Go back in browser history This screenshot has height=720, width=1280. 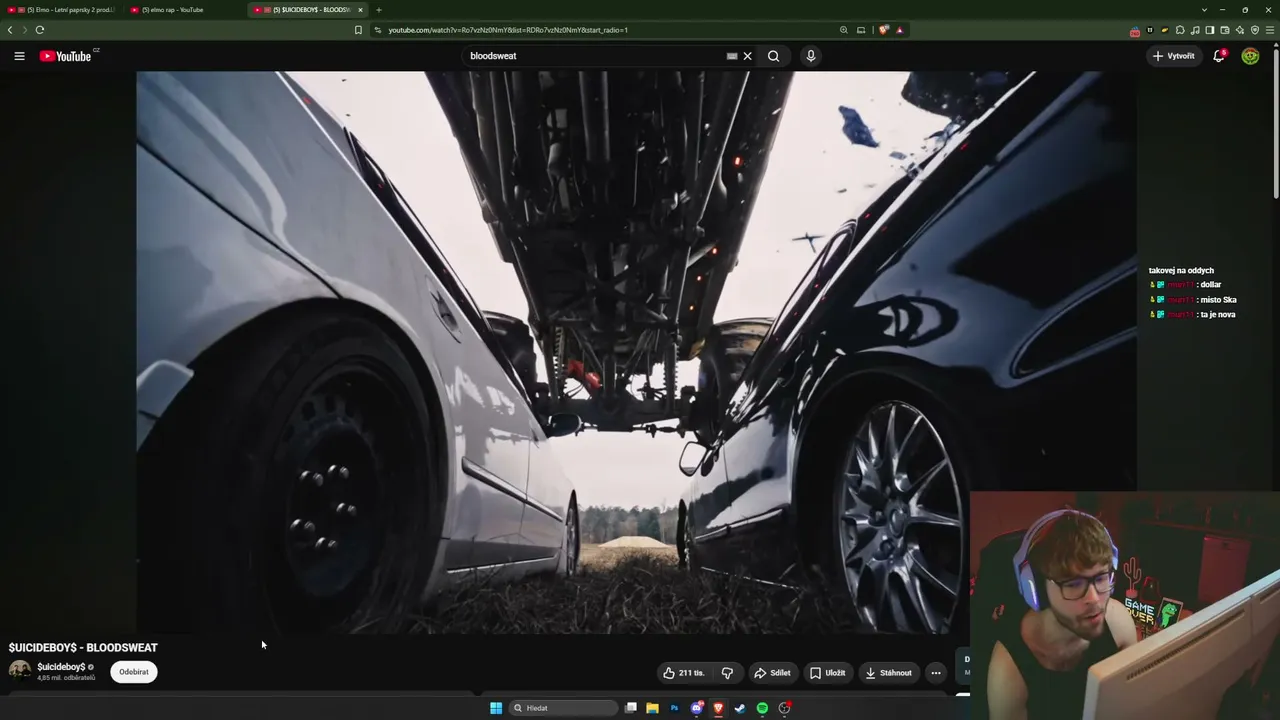click(x=10, y=30)
